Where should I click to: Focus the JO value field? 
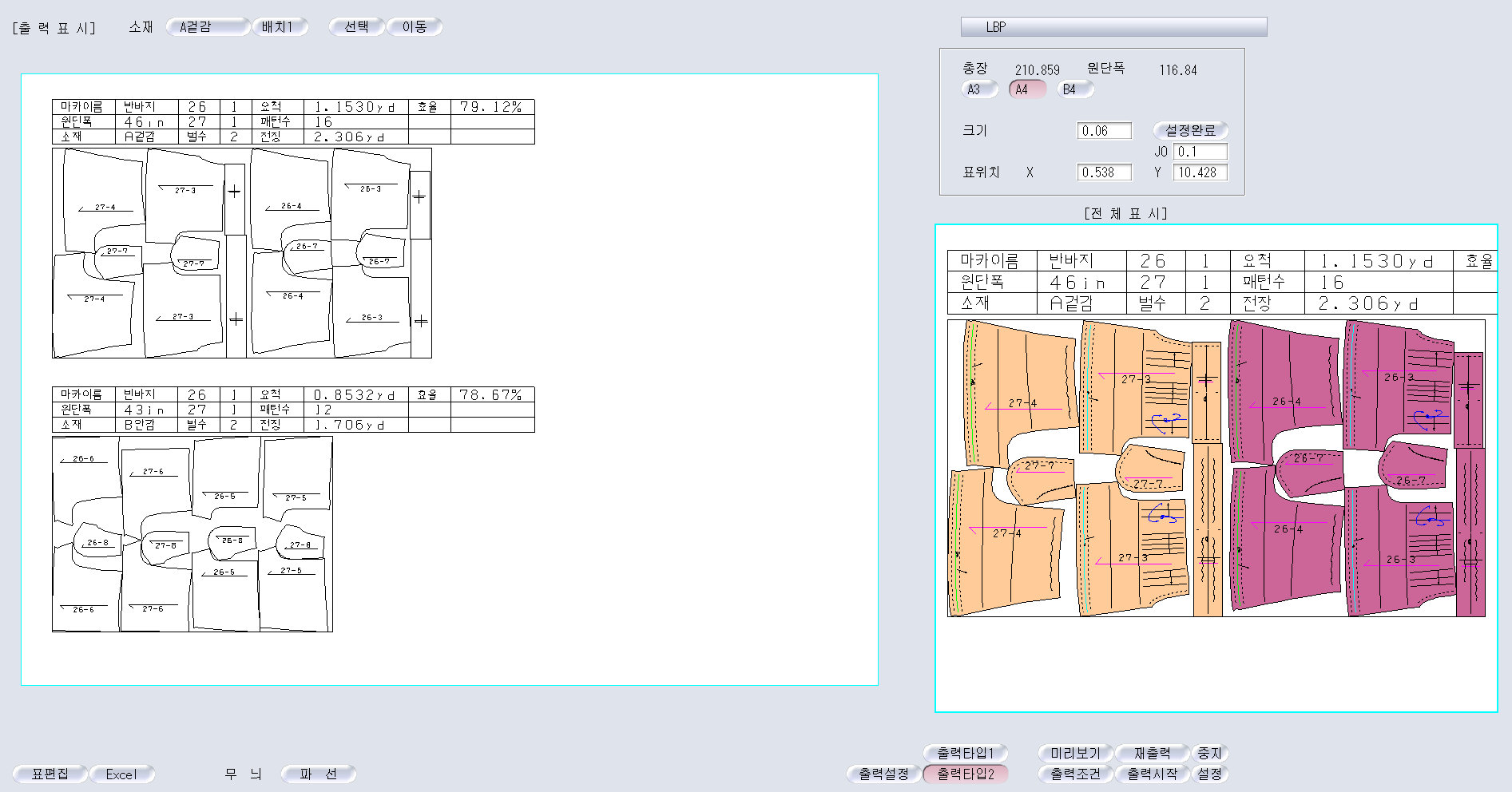(x=1199, y=152)
